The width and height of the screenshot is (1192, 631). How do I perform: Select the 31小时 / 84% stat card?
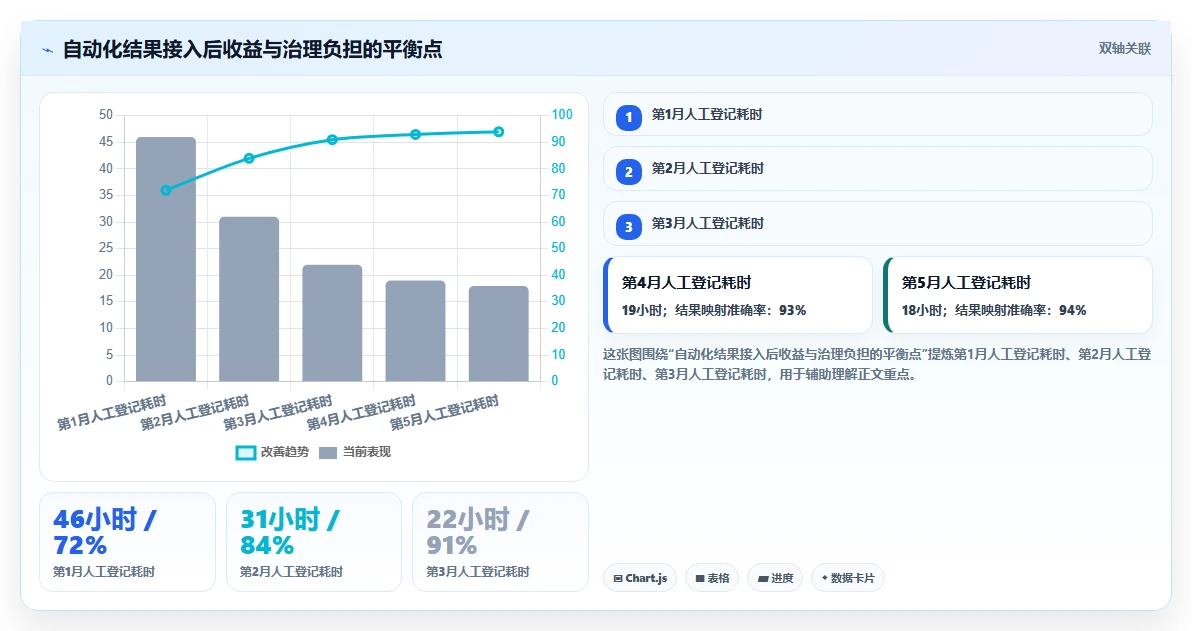pos(314,542)
